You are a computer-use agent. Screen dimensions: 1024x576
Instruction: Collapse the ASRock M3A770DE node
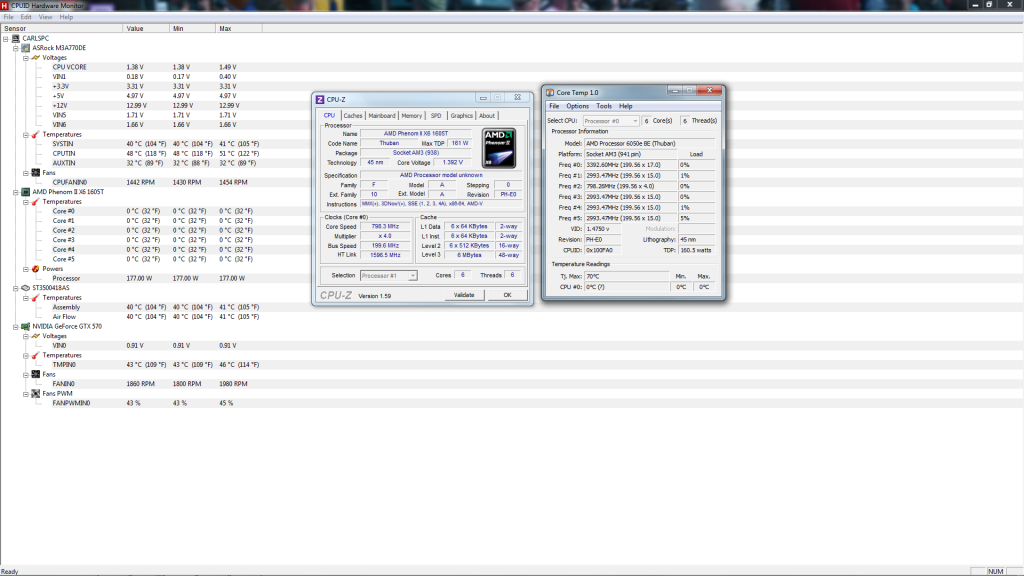point(16,48)
